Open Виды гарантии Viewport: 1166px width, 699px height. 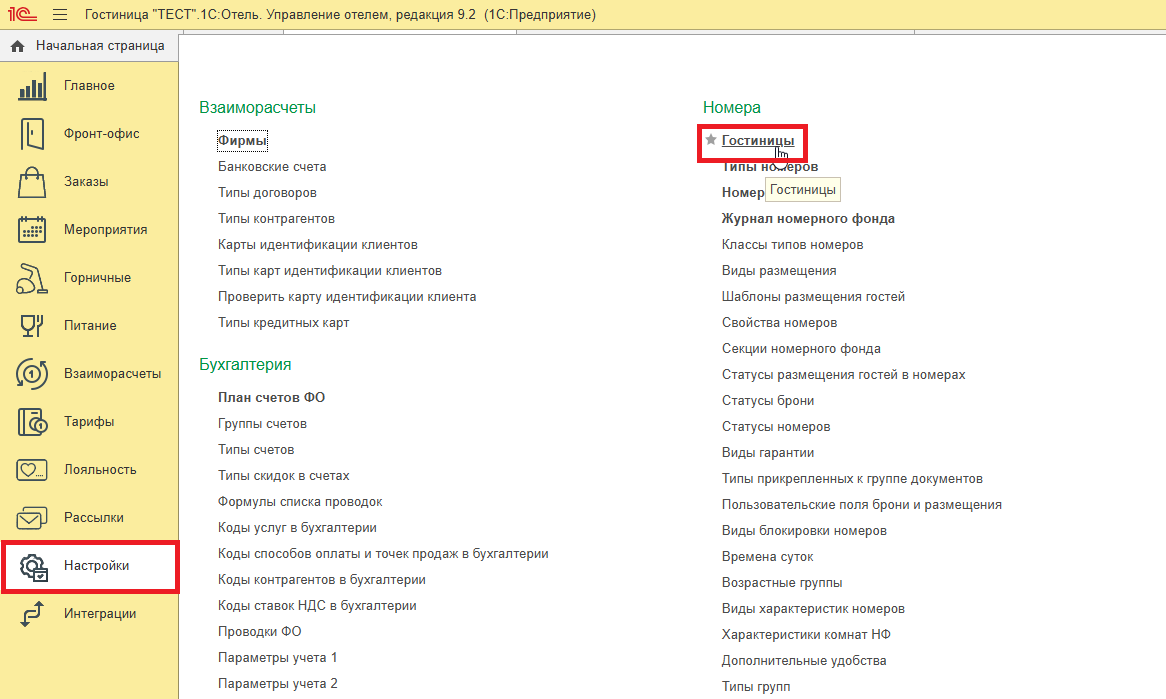pyautogui.click(x=767, y=453)
